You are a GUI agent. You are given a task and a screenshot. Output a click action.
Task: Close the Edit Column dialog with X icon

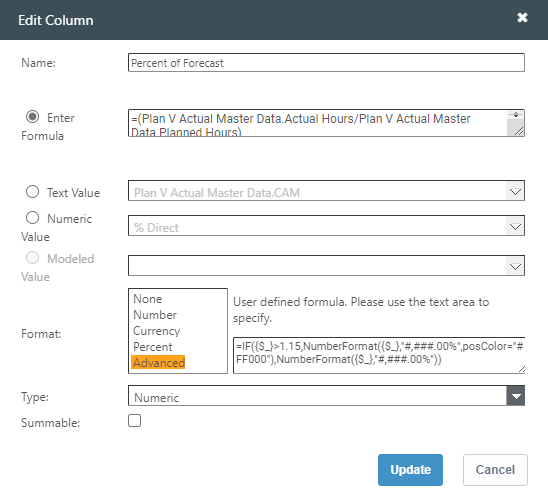point(522,17)
